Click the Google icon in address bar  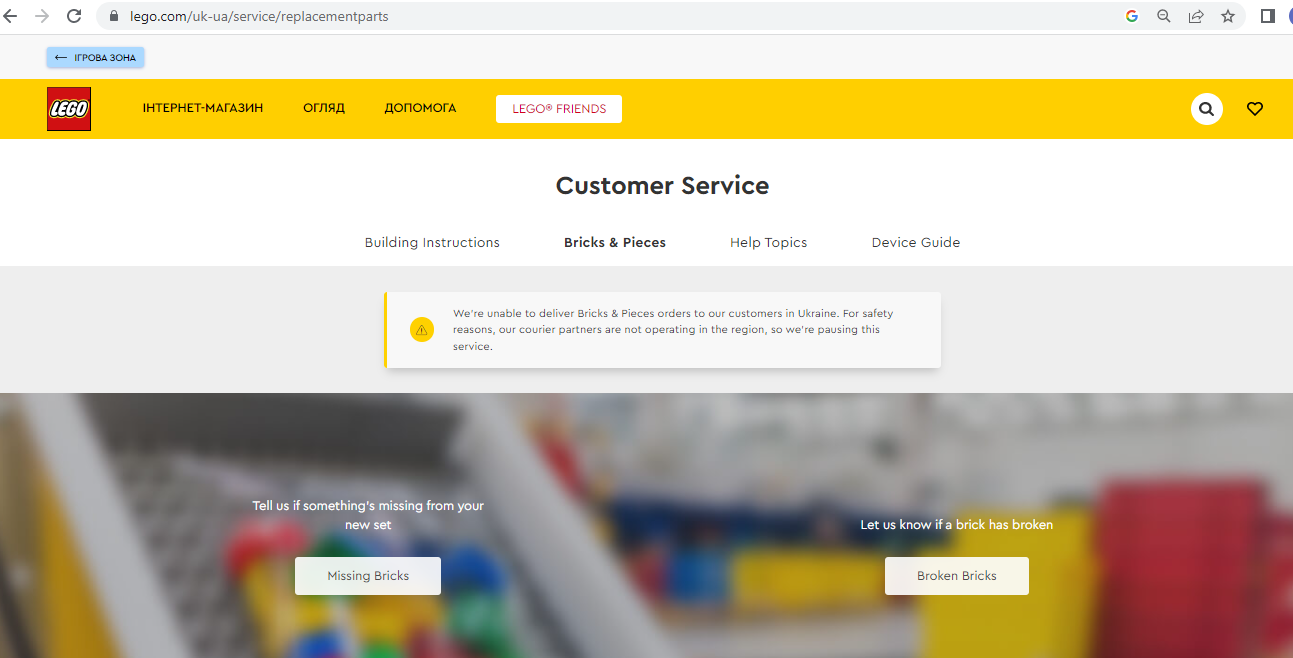coord(1132,16)
